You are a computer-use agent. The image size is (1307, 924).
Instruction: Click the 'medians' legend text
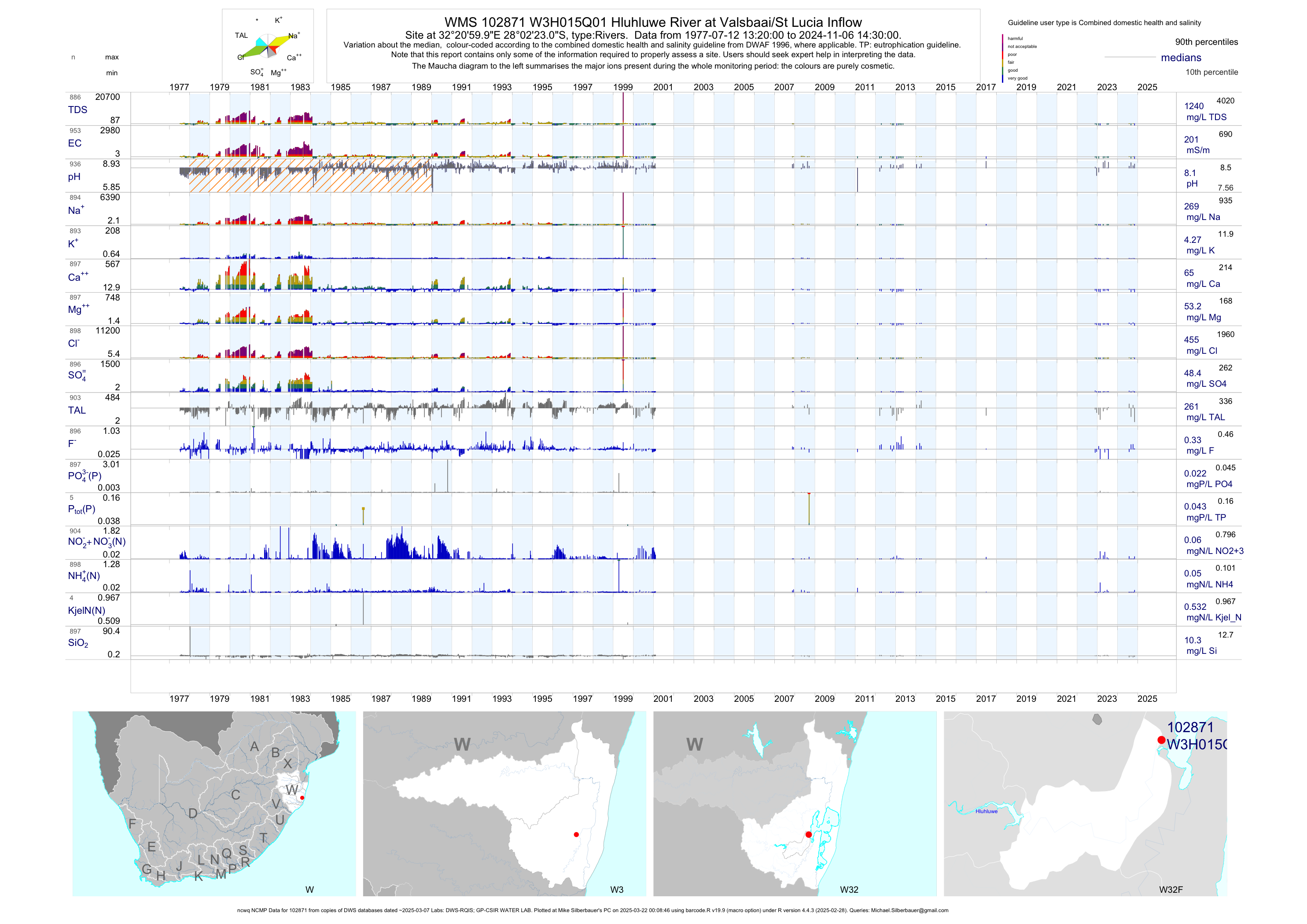[1181, 58]
